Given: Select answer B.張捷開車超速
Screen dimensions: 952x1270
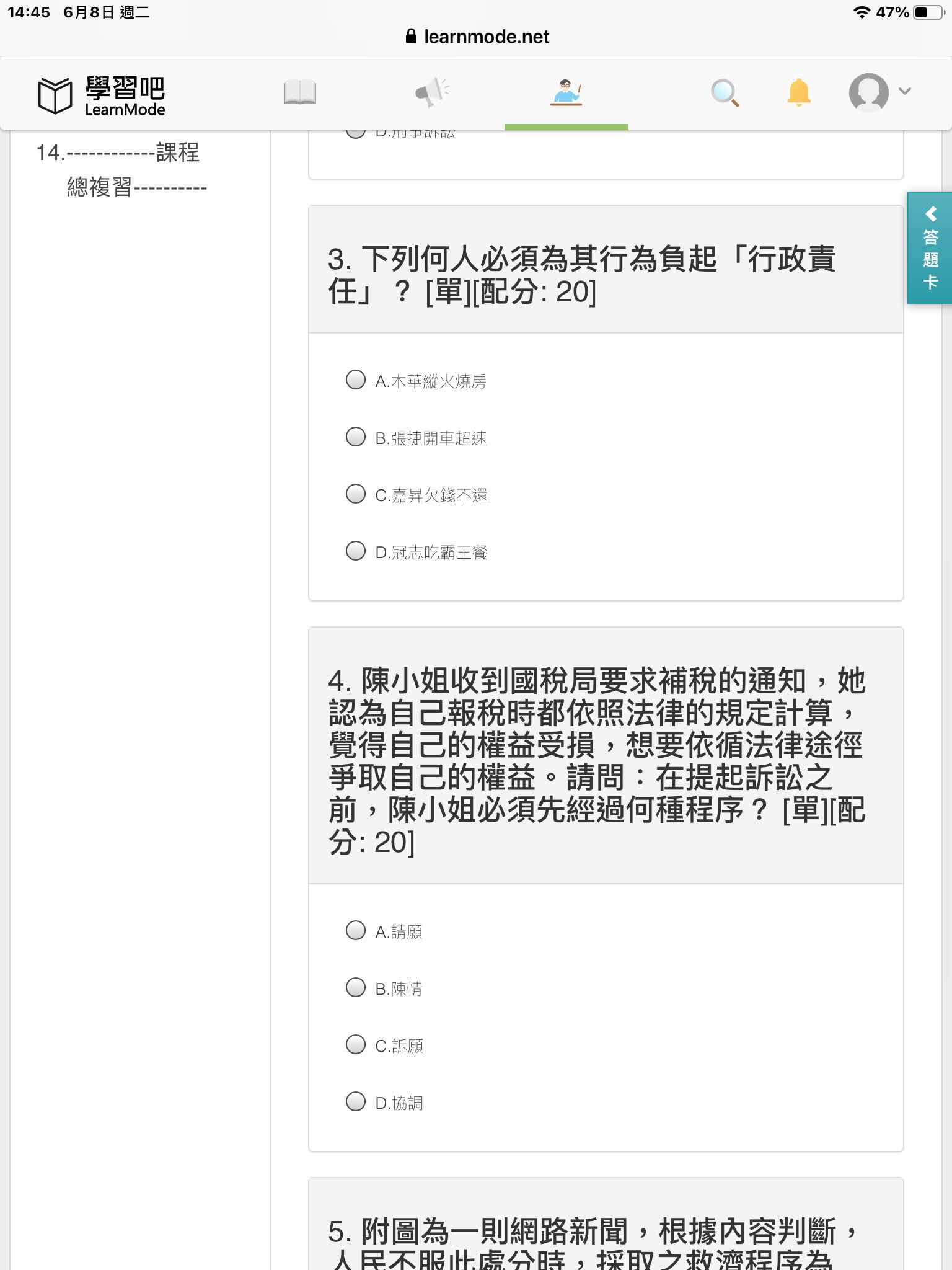Looking at the screenshot, I should [416, 437].
